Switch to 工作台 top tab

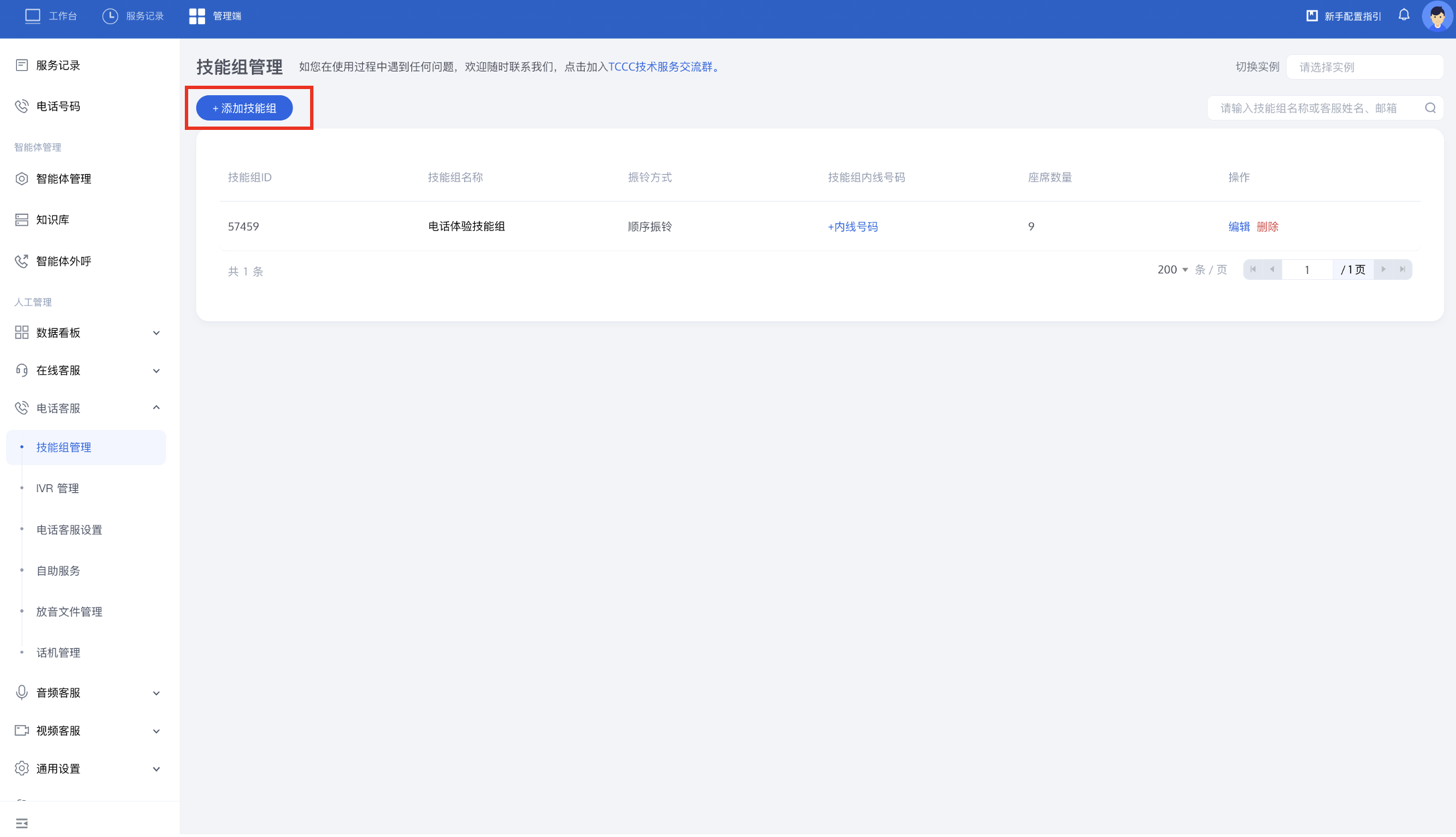[52, 16]
